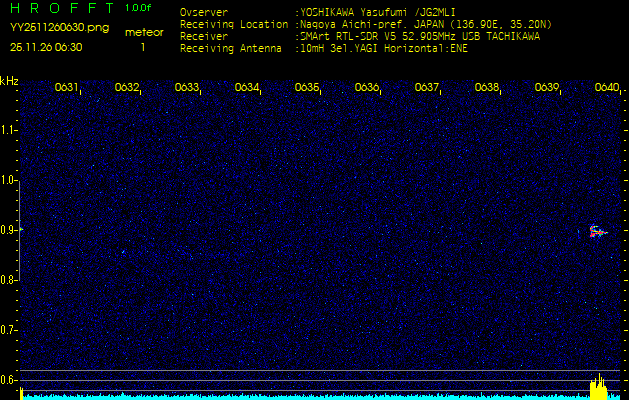Pick the 0633 time tick
629x400 pixels.
pyautogui.click(x=187, y=88)
